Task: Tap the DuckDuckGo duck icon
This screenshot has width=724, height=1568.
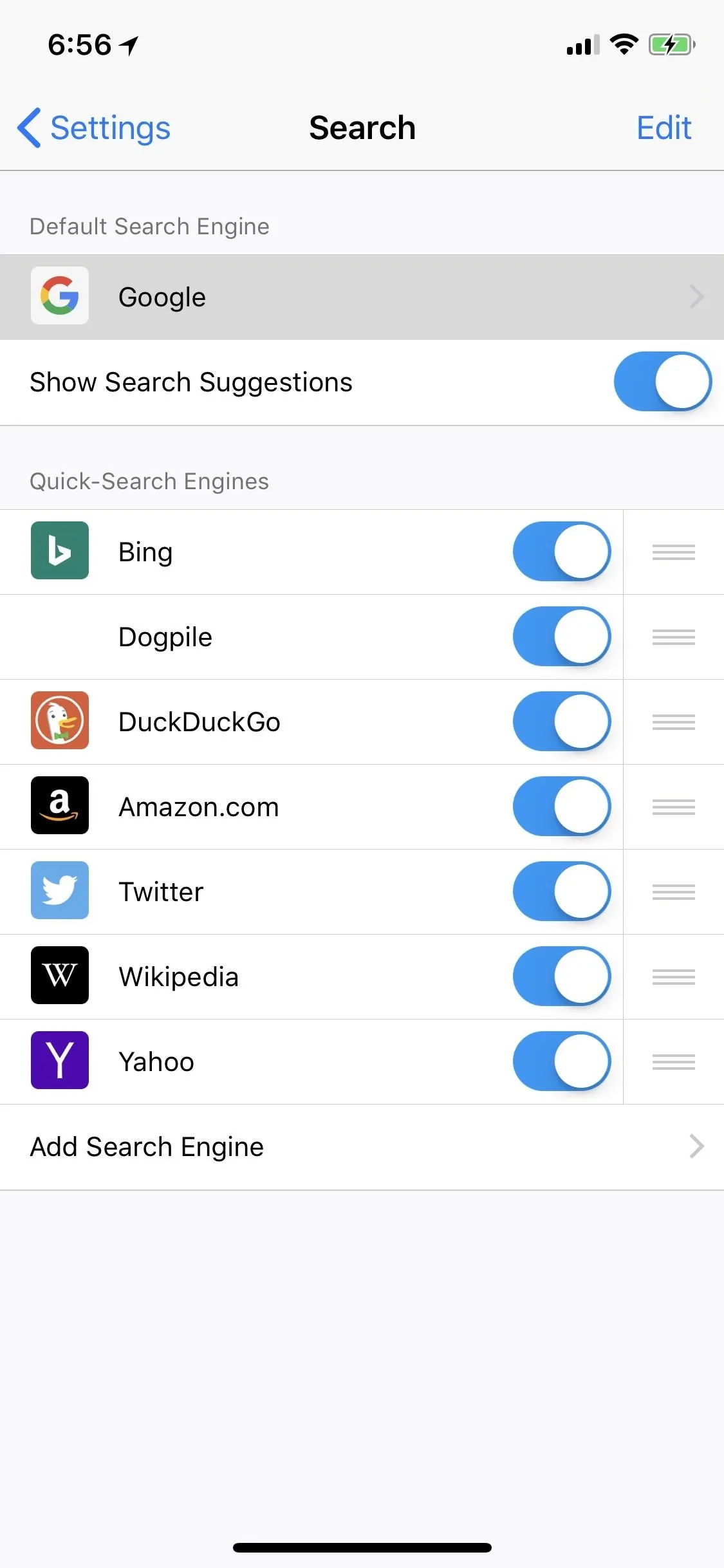Action: [60, 720]
